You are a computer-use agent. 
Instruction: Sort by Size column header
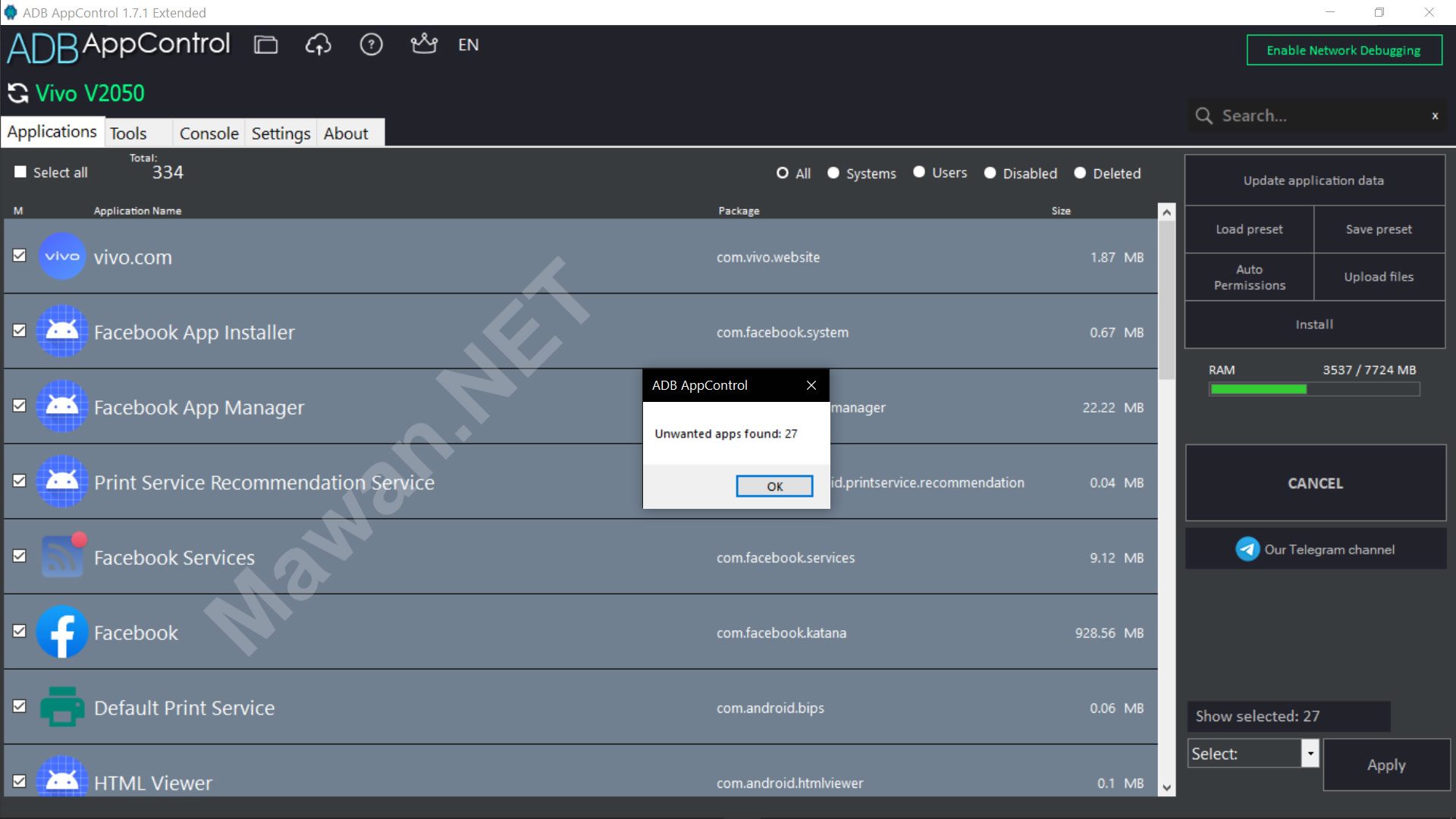point(1061,211)
